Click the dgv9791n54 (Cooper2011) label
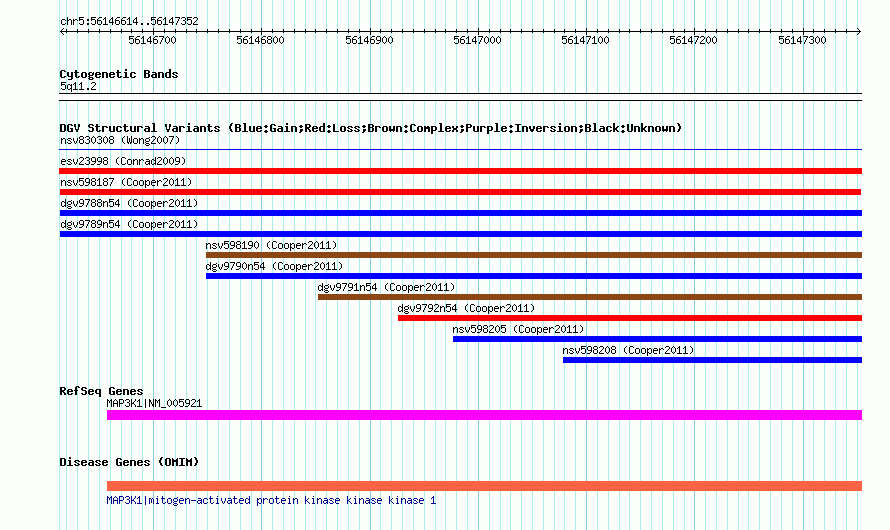 pos(387,287)
